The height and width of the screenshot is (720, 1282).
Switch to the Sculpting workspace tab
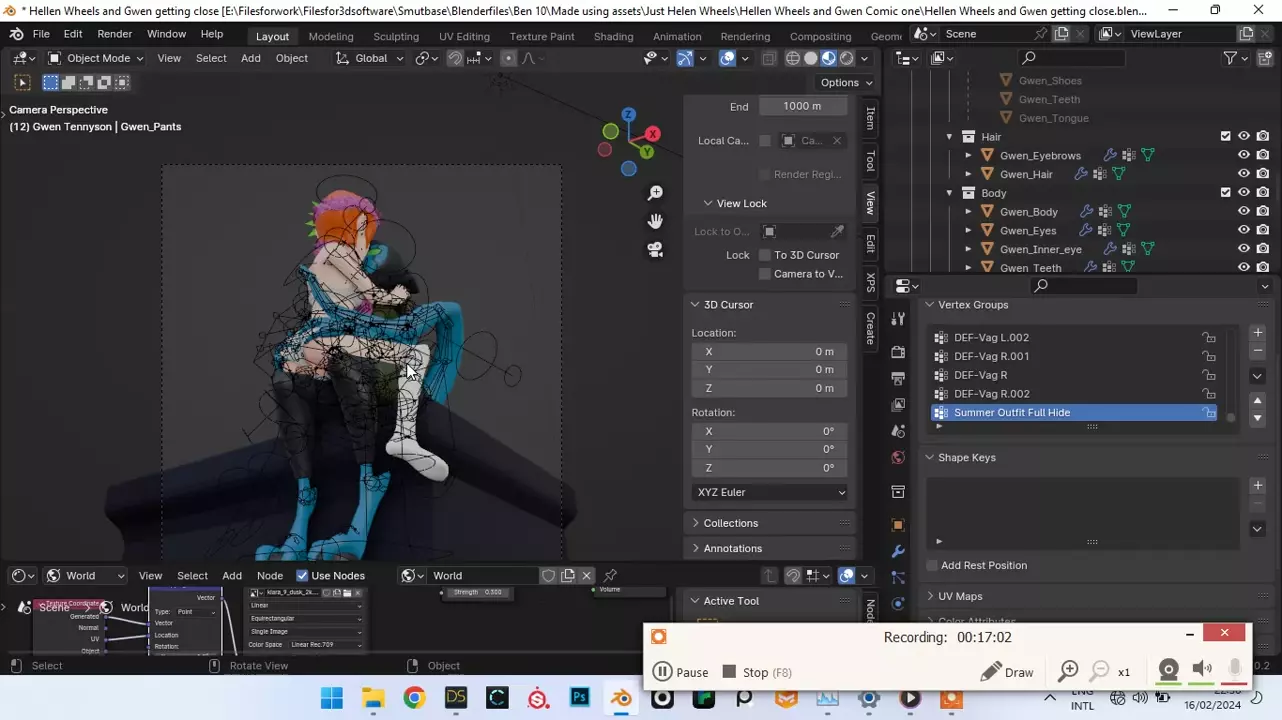pyautogui.click(x=396, y=36)
